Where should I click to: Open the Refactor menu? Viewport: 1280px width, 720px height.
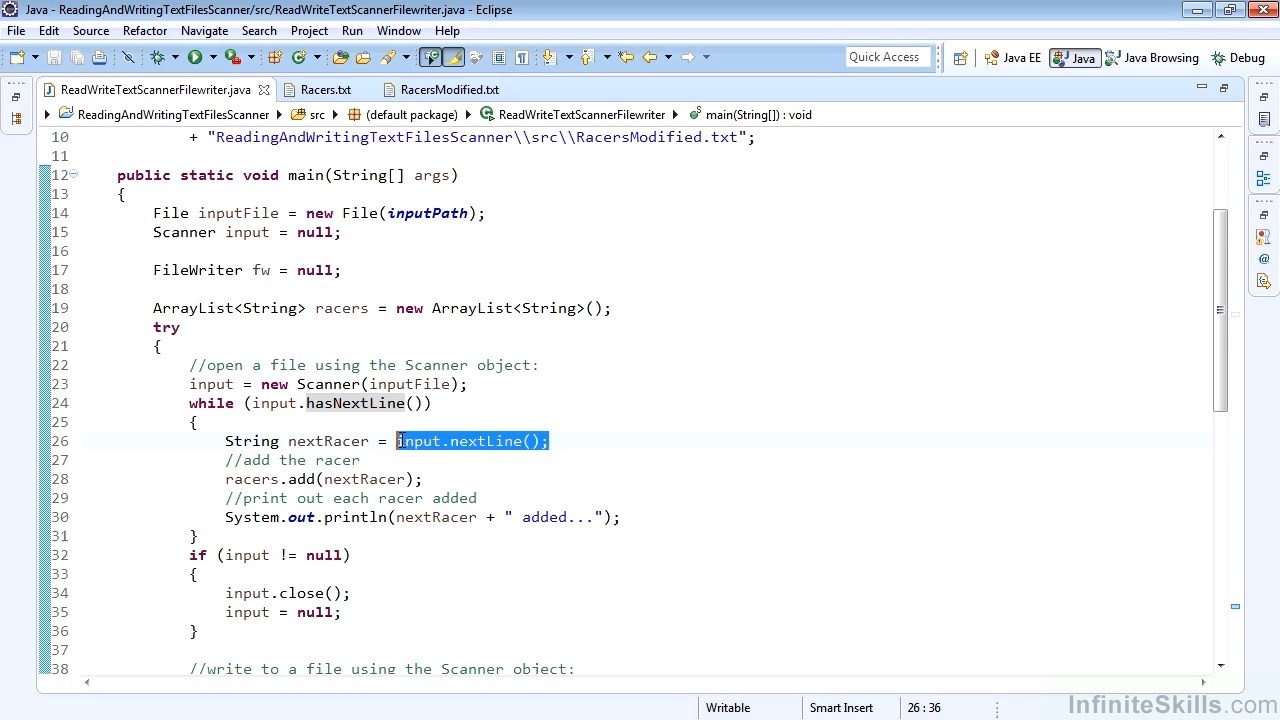(x=145, y=31)
